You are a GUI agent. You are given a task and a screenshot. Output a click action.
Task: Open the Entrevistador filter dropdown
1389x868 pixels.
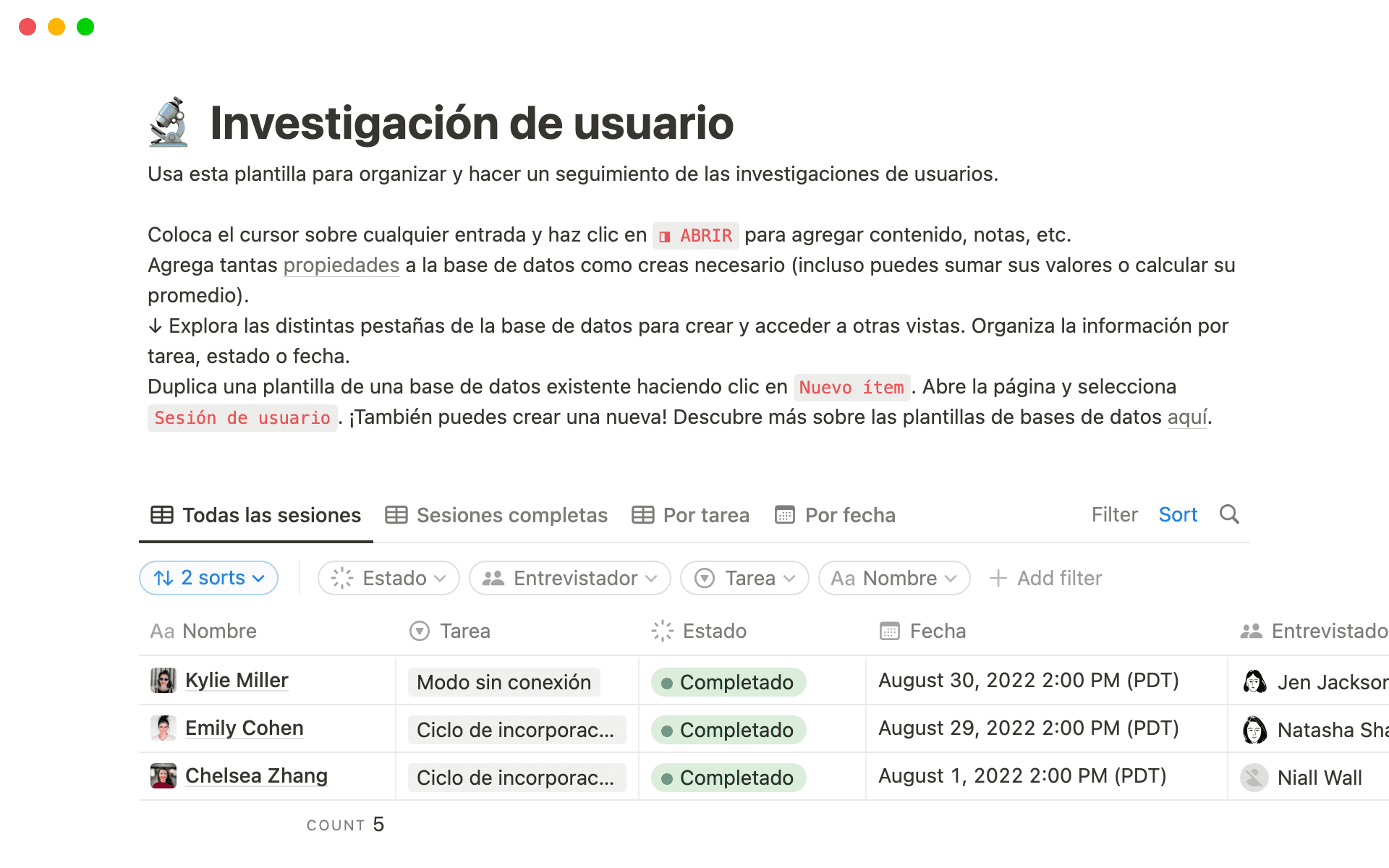569,578
